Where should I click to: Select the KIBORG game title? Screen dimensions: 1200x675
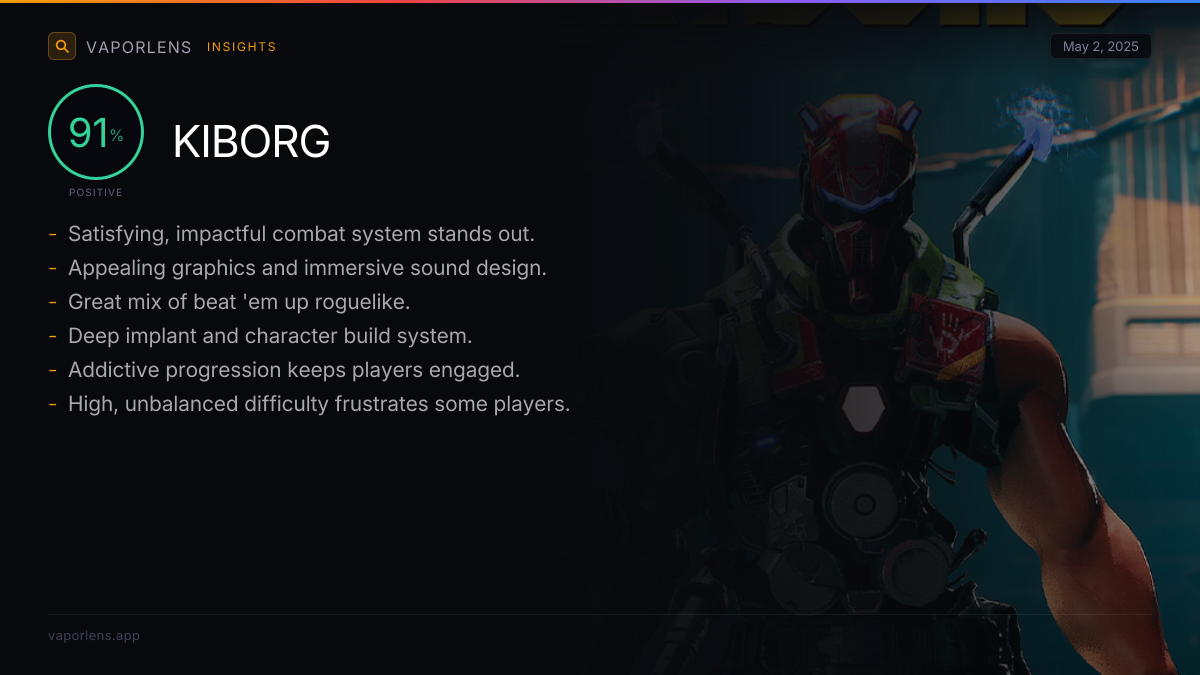[x=252, y=142]
